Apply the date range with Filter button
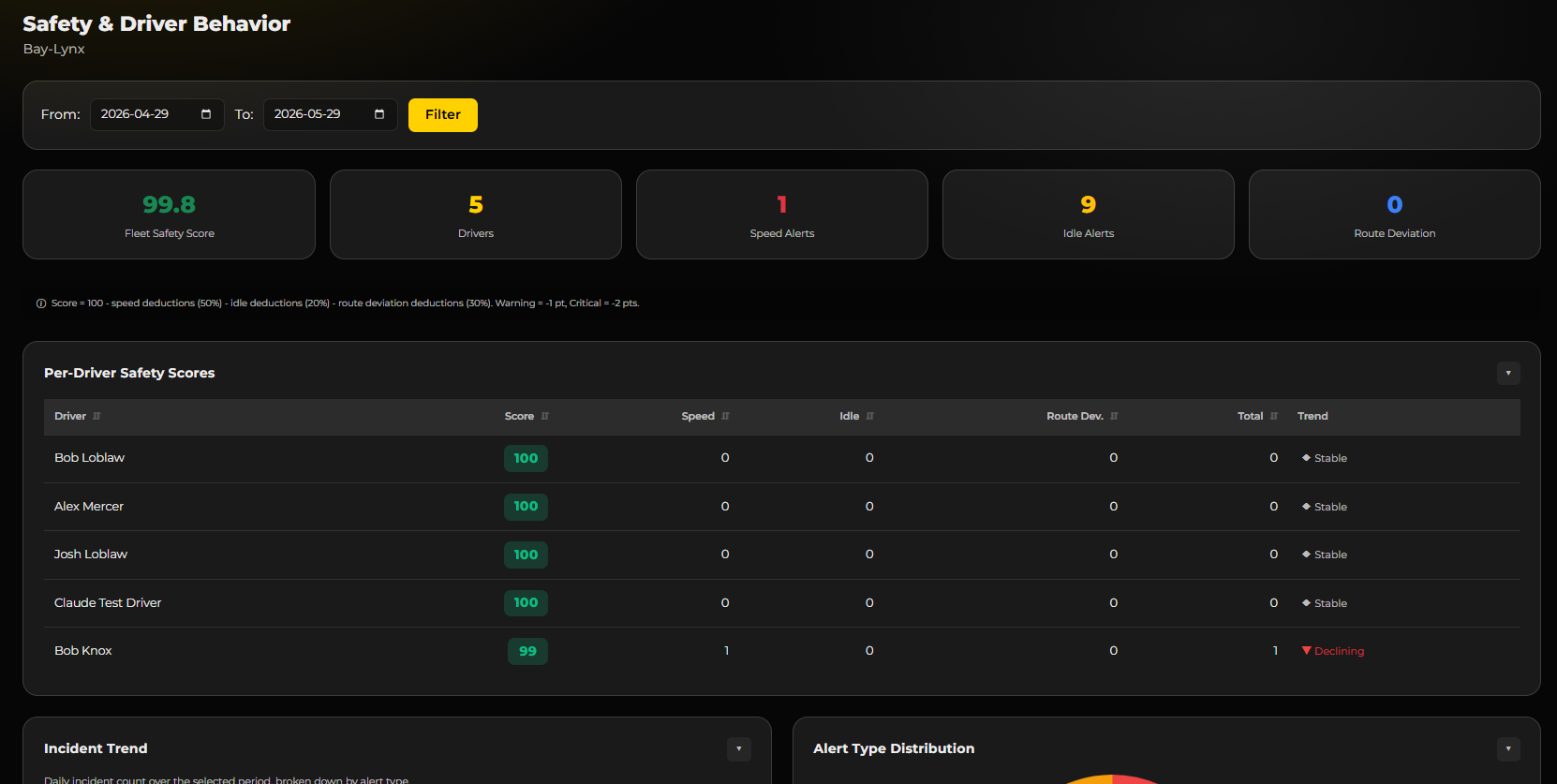Screen dimensions: 1557x784 443,115
